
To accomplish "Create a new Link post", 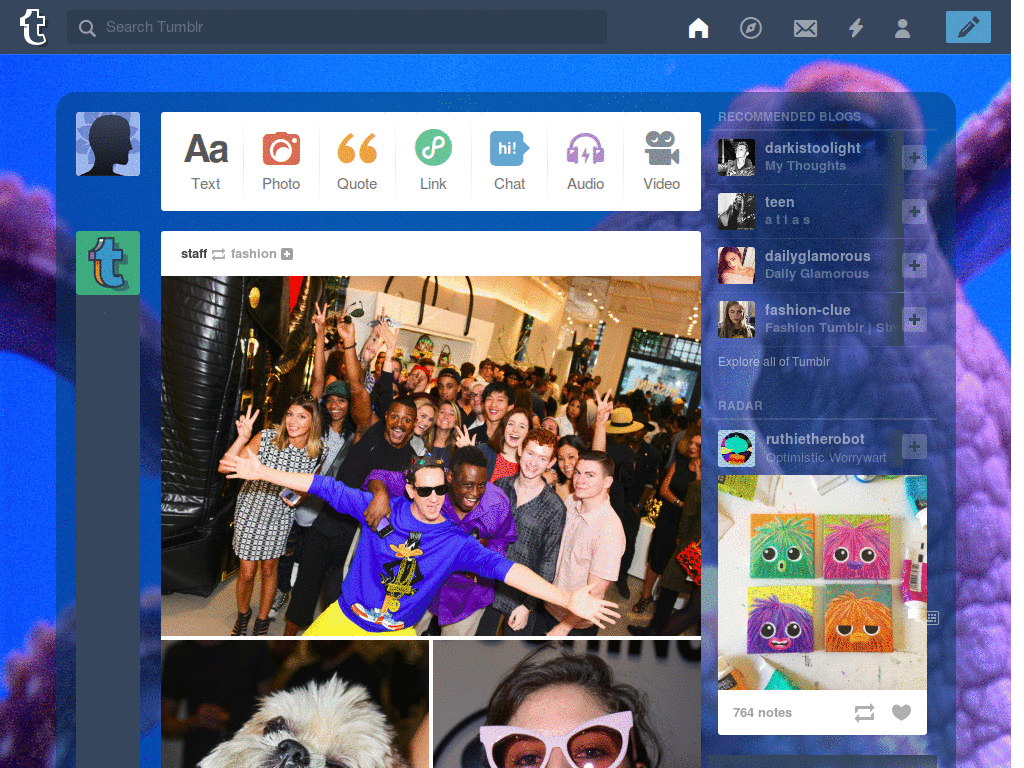I will pos(433,161).
